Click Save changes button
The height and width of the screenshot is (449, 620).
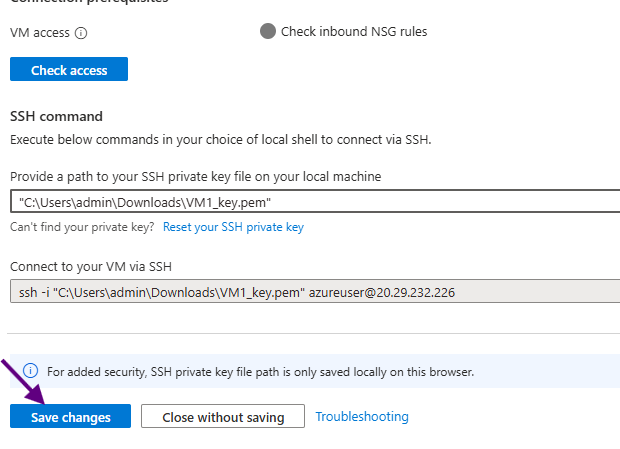pos(70,416)
